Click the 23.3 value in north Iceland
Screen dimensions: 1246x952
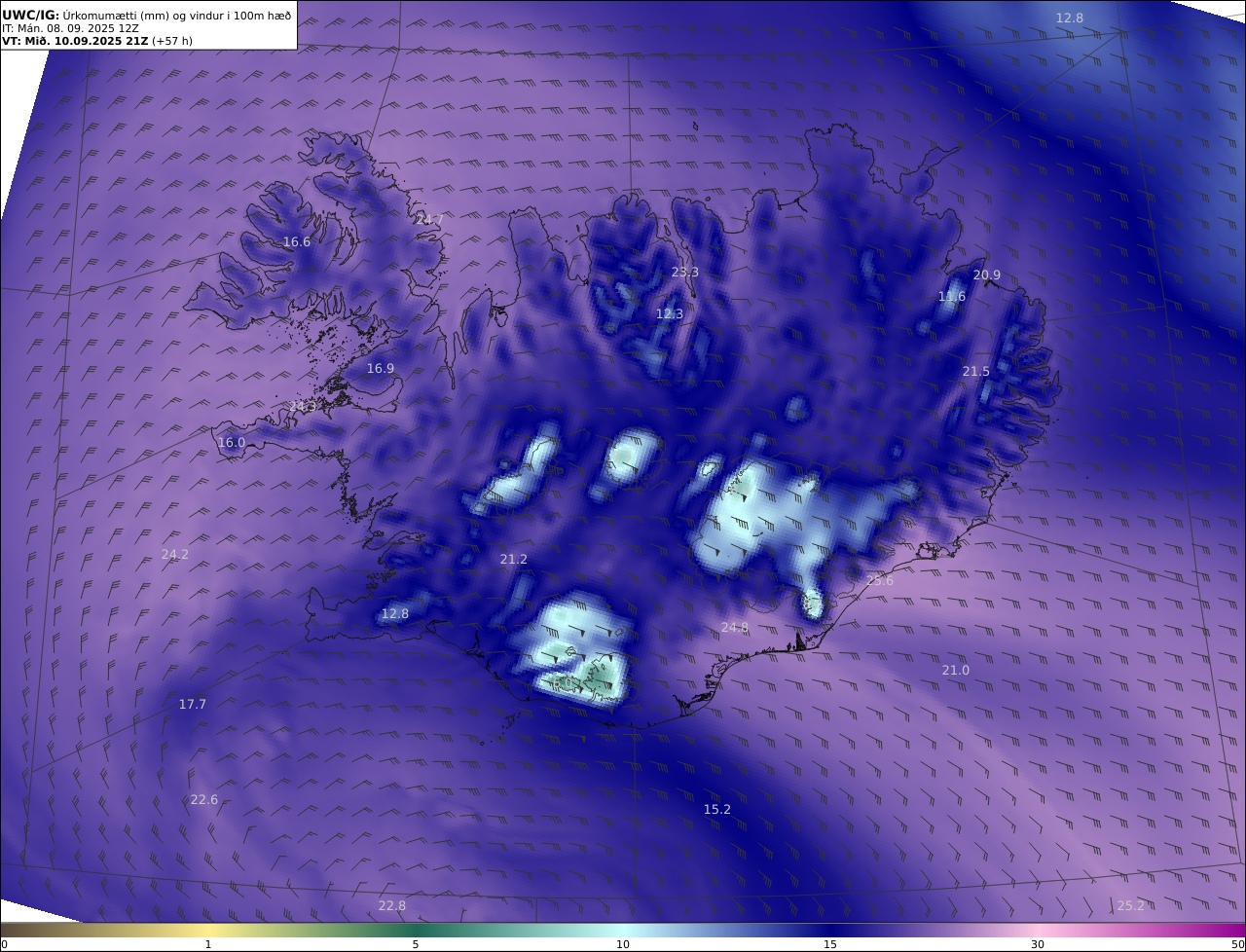coord(685,273)
